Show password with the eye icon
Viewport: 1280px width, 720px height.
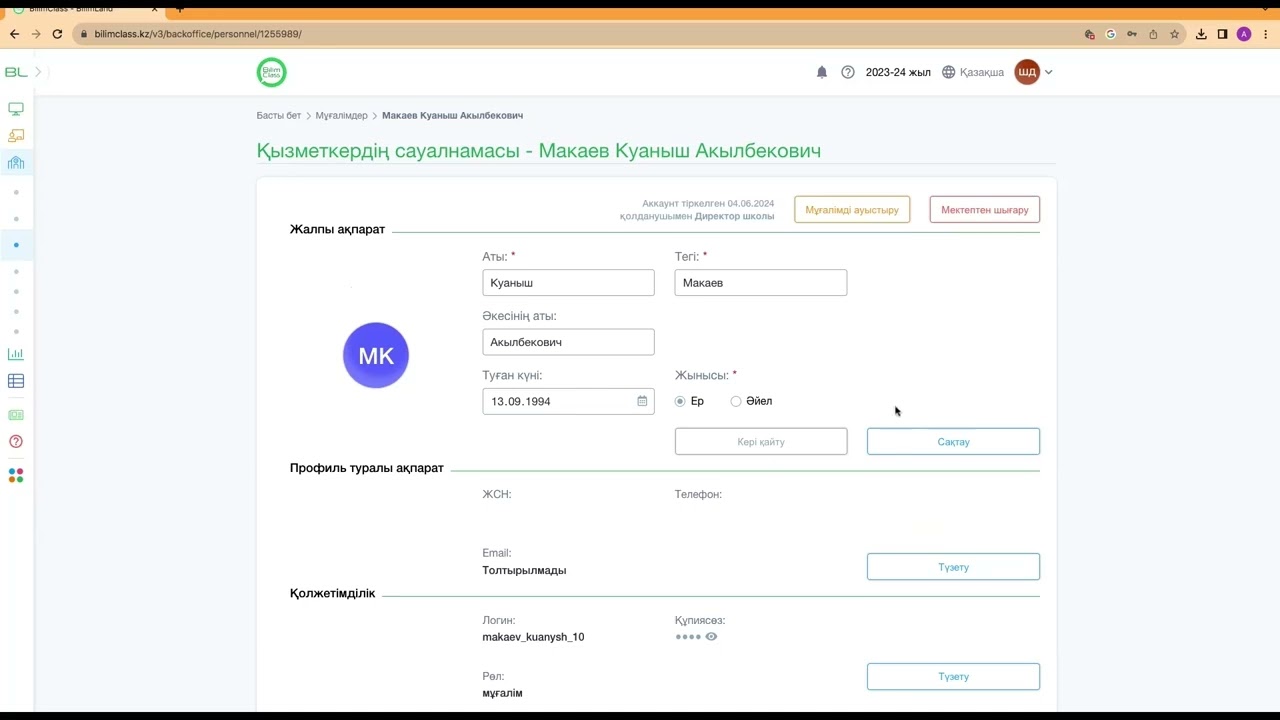(x=711, y=636)
